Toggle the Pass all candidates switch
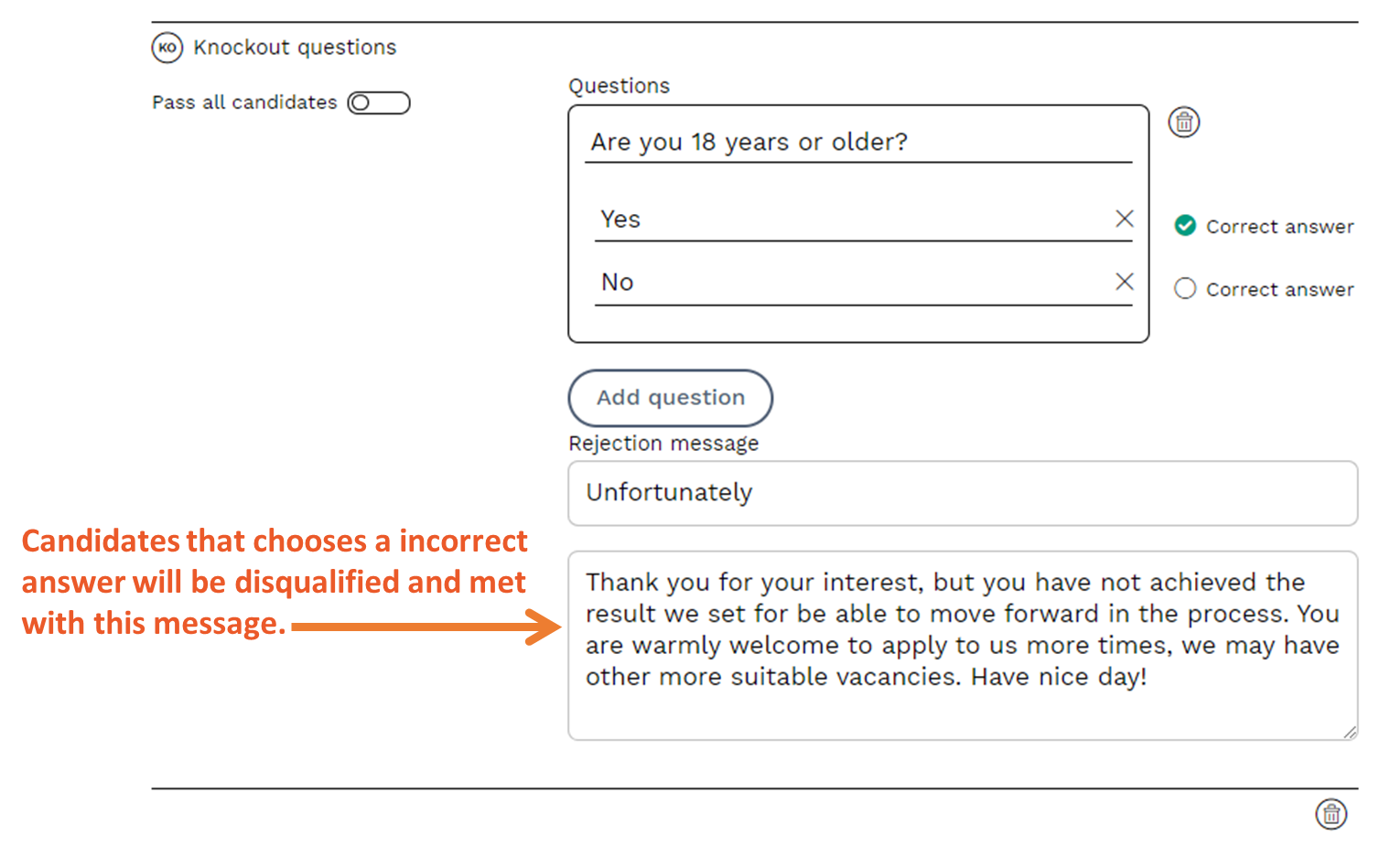 pos(379,102)
